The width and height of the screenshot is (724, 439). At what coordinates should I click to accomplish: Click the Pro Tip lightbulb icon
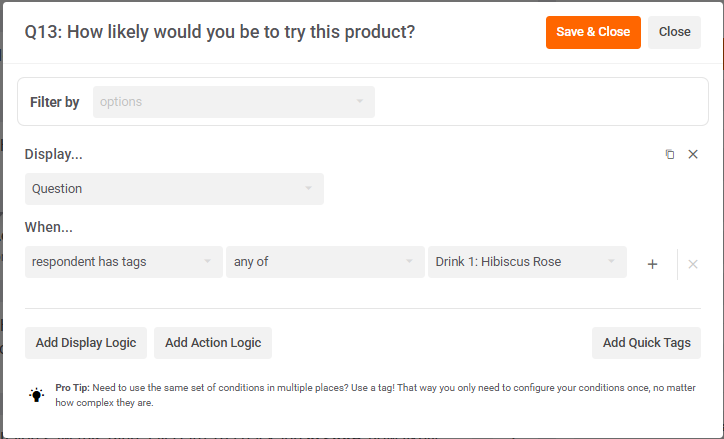pyautogui.click(x=37, y=395)
